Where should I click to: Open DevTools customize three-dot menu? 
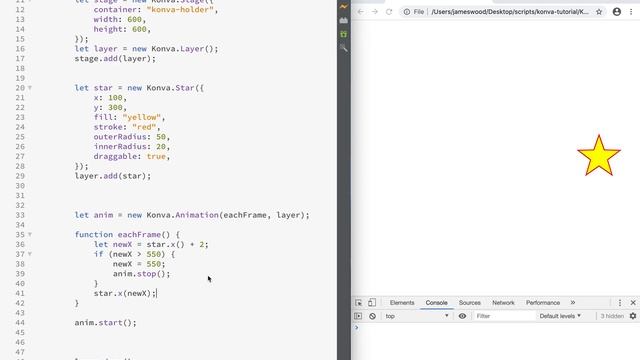point(620,303)
